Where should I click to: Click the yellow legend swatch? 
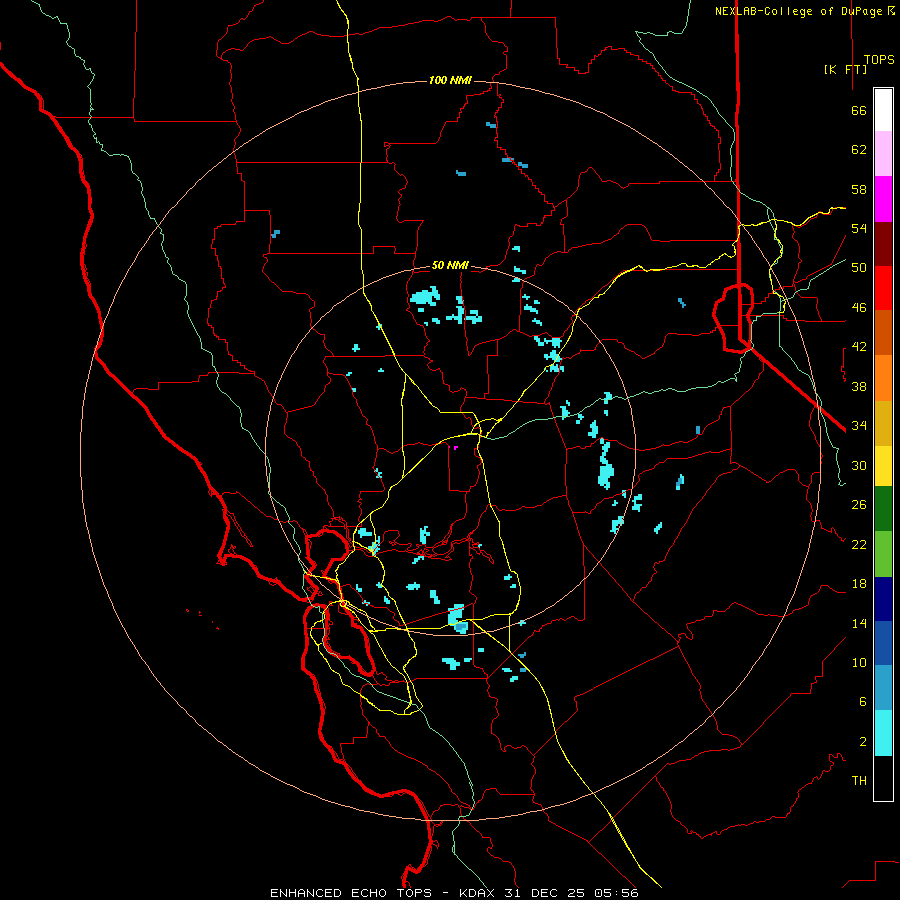(x=883, y=466)
